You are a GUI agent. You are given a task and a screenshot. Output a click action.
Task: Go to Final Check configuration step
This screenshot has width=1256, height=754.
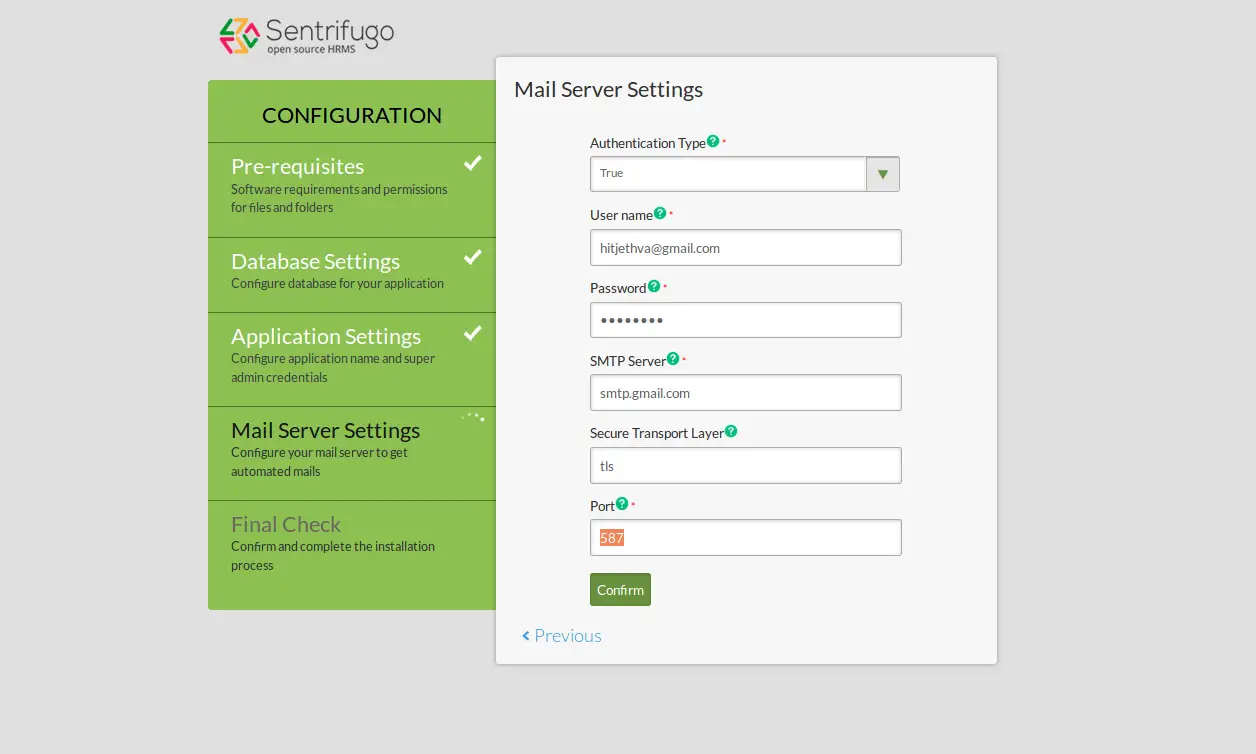(x=352, y=555)
